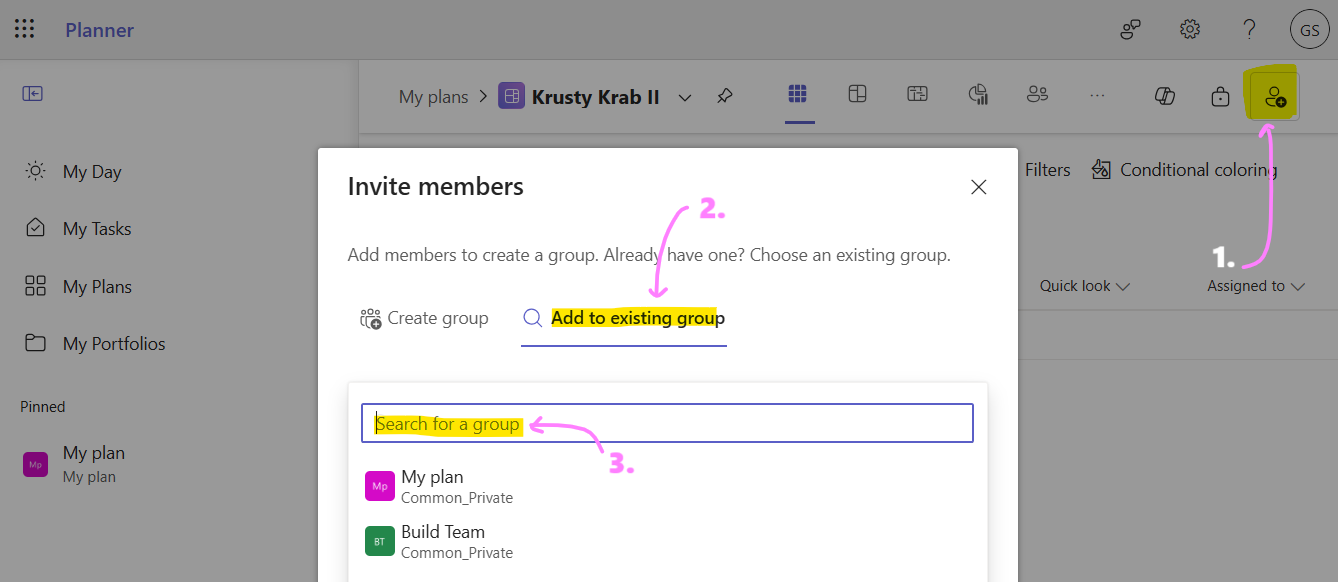
Task: Select the Add to existing group tab
Action: [624, 318]
